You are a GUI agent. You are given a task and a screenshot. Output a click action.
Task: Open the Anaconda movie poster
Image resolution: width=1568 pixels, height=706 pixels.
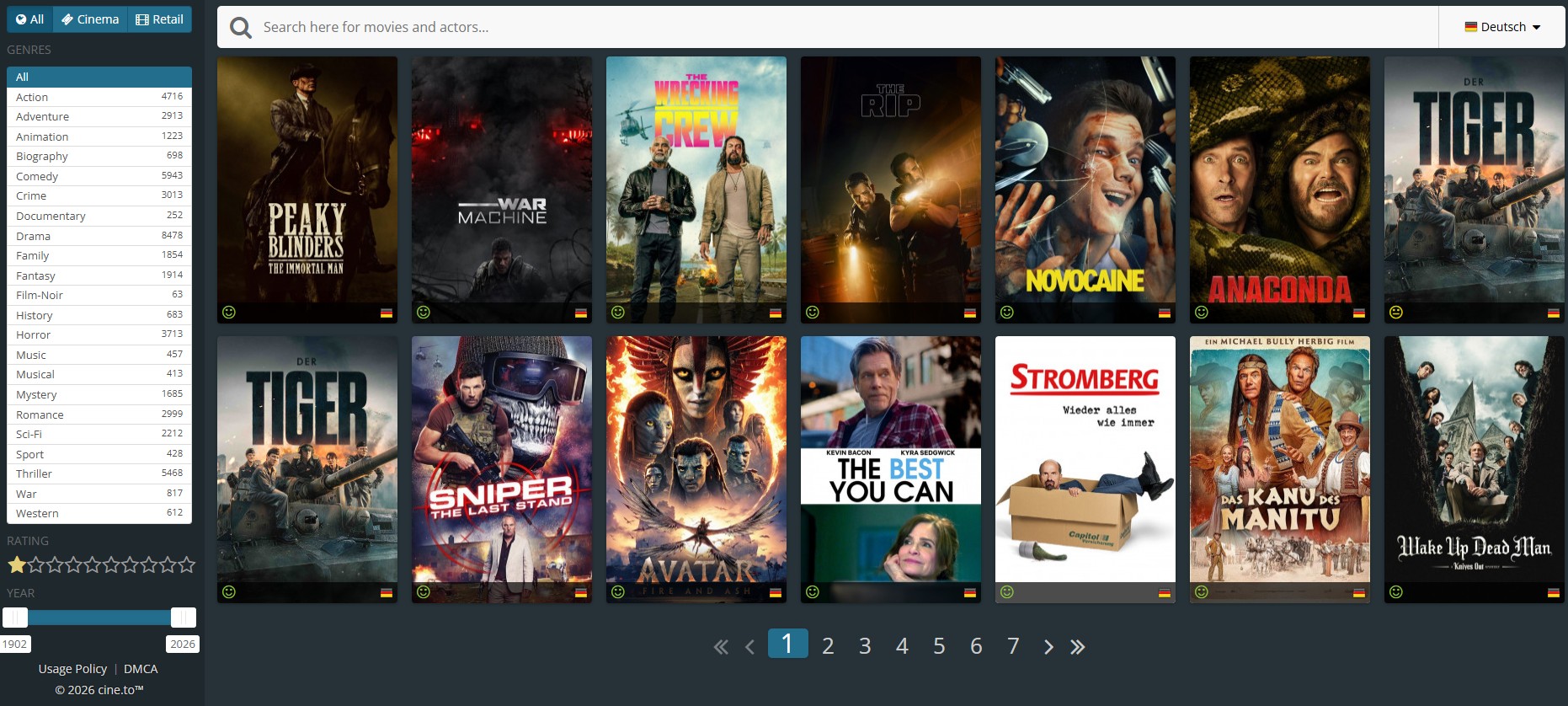tap(1280, 190)
